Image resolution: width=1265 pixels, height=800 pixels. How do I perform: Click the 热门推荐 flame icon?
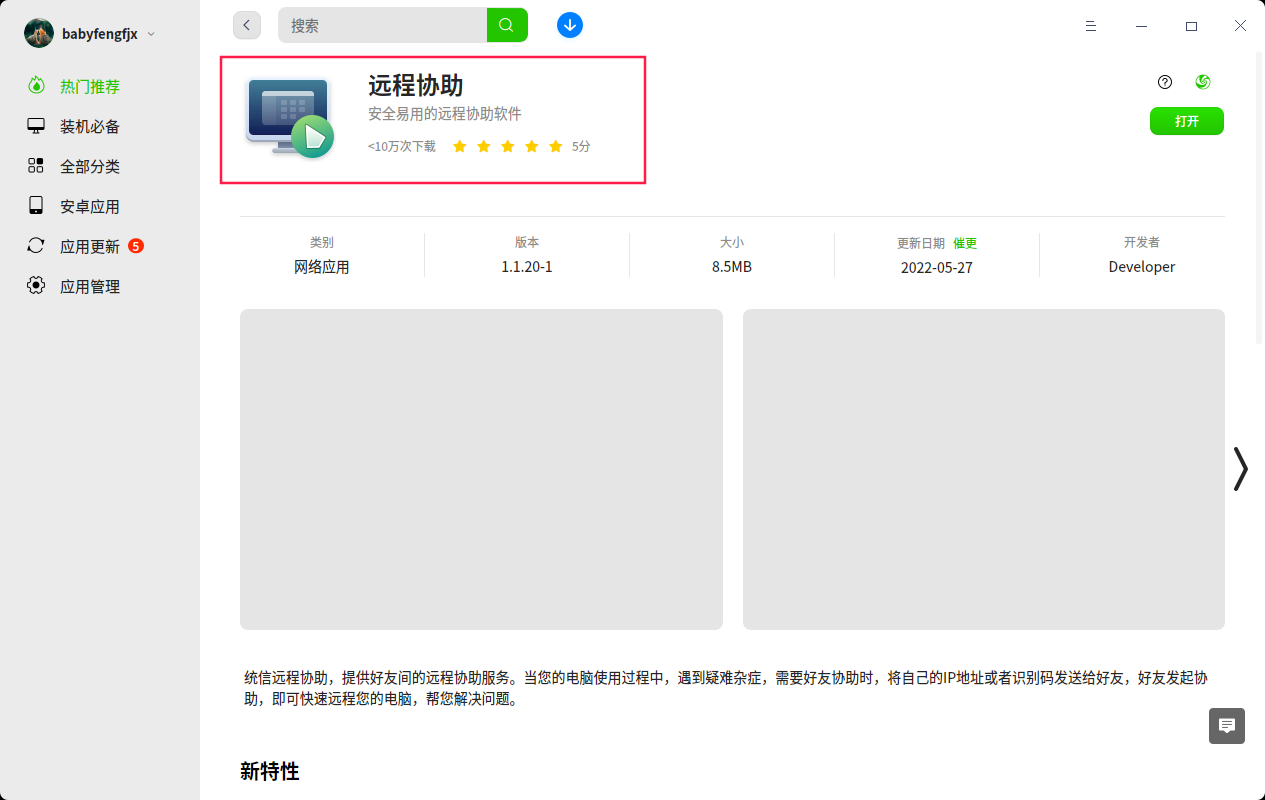click(36, 86)
